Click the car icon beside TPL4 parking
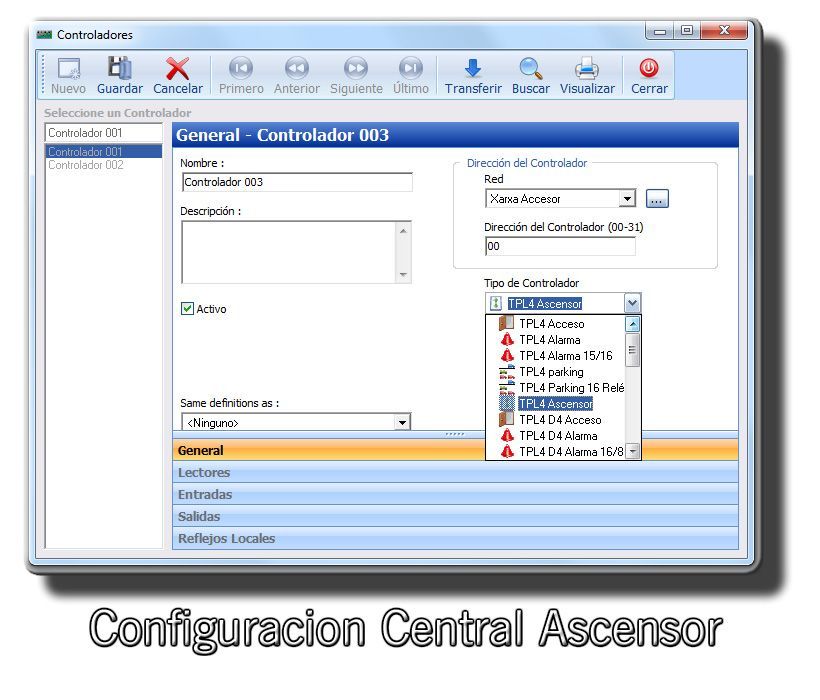Screen dimensions: 820x700 tap(507, 372)
